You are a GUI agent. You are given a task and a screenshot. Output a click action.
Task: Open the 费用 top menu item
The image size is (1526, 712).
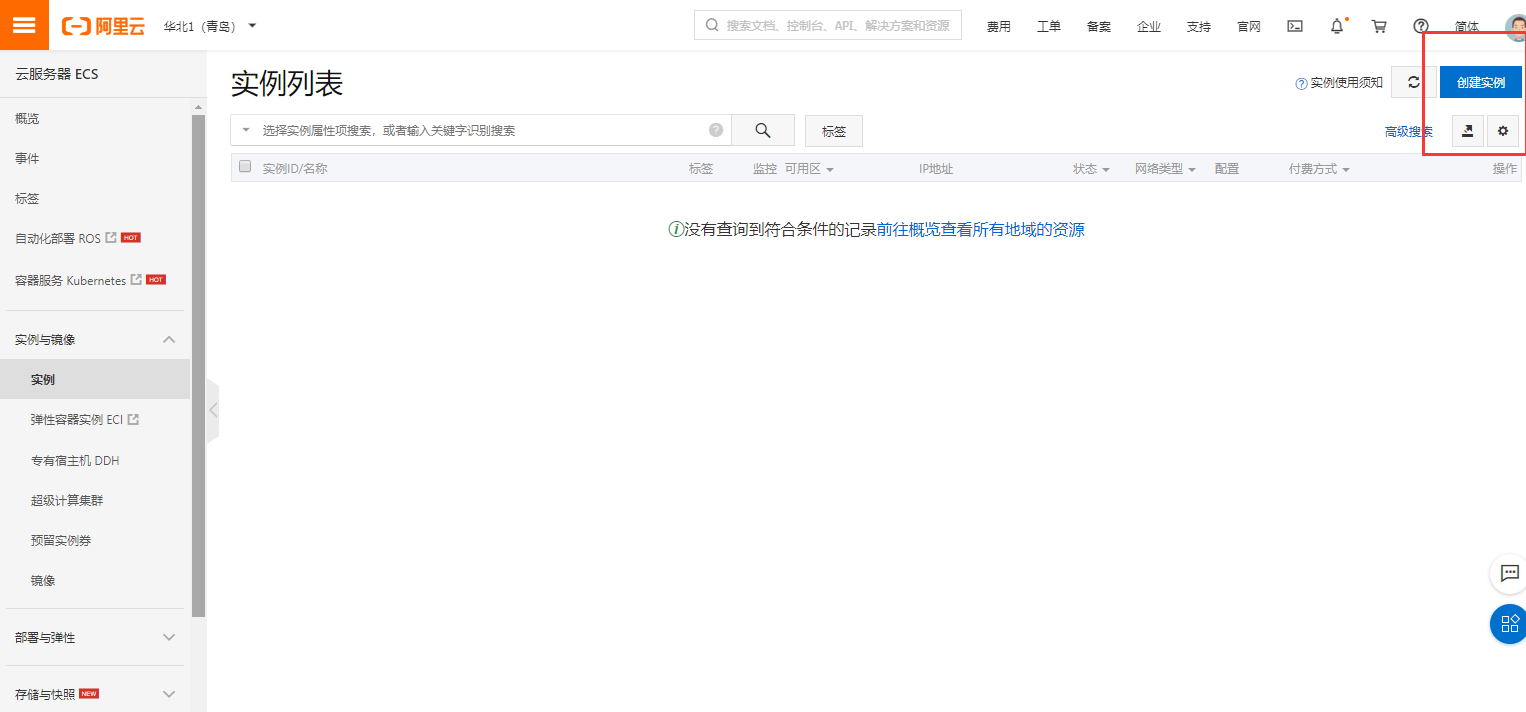998,27
